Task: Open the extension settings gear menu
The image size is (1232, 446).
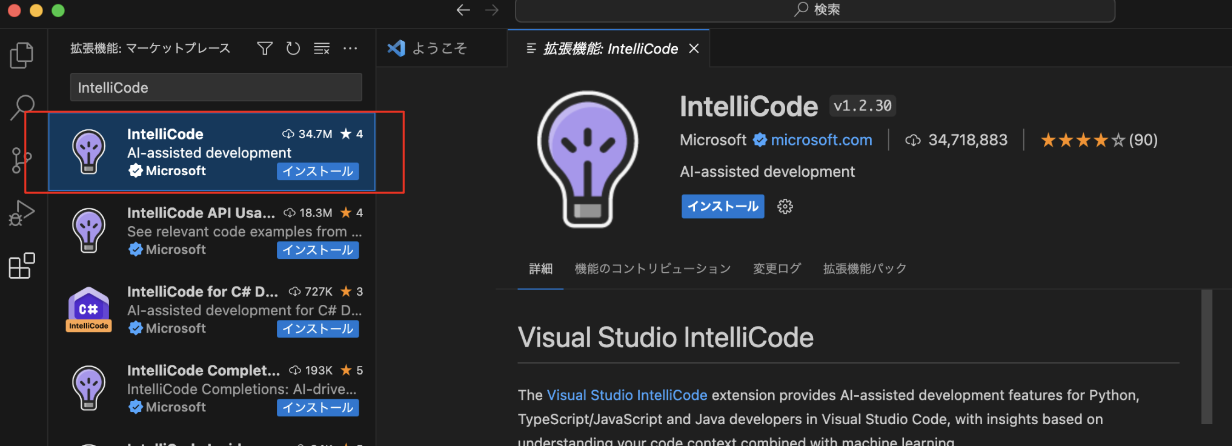Action: coord(785,206)
